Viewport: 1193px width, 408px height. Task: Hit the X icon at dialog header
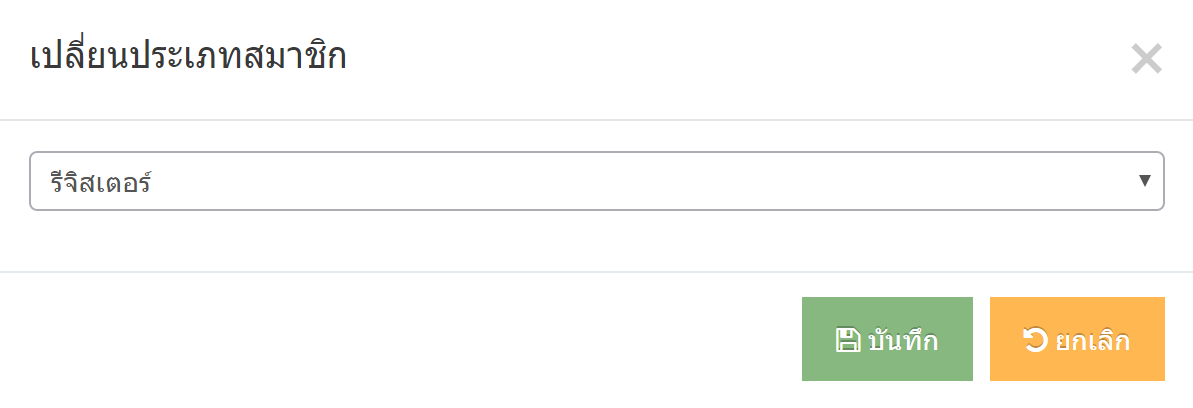(x=1146, y=59)
